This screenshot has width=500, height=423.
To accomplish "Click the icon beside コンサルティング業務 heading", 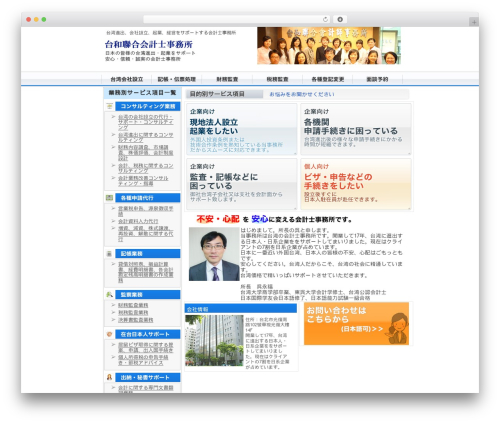I will point(109,106).
